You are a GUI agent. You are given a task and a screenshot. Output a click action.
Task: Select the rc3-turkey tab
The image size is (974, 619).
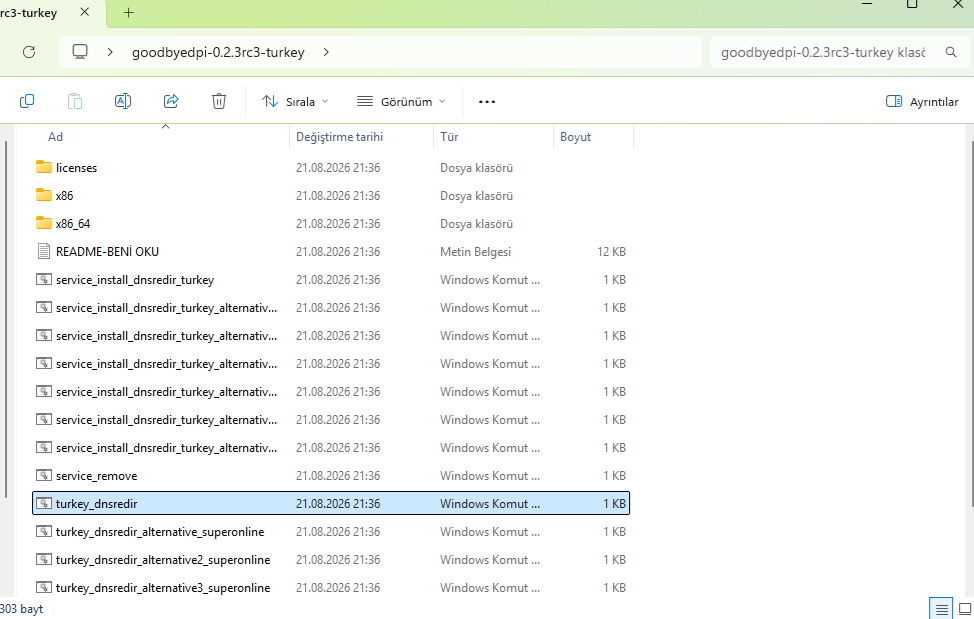(x=29, y=12)
